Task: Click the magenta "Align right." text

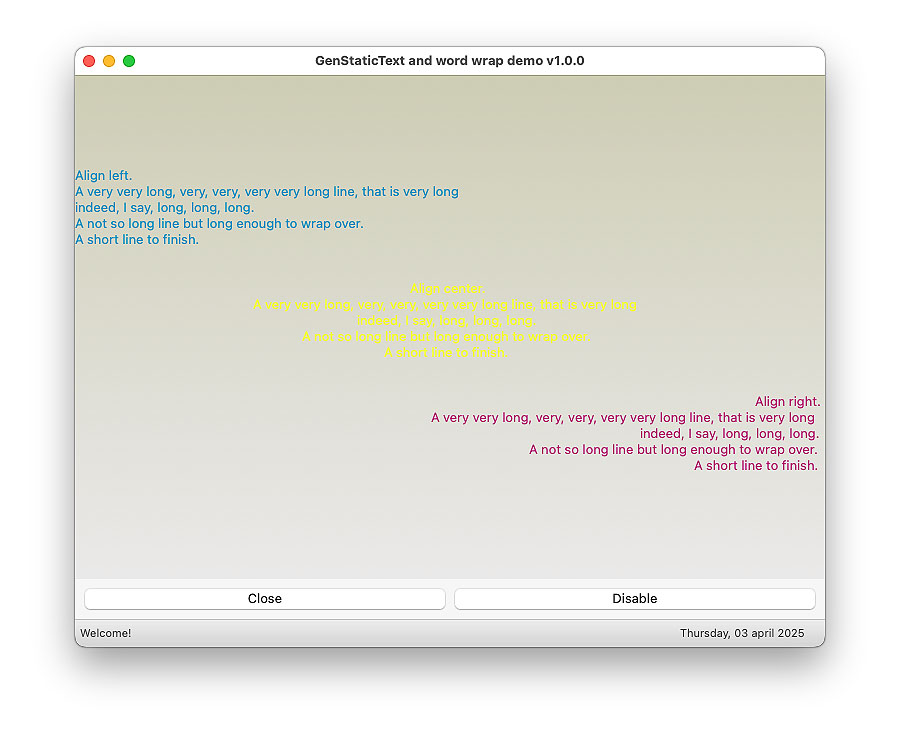Action: click(x=787, y=402)
